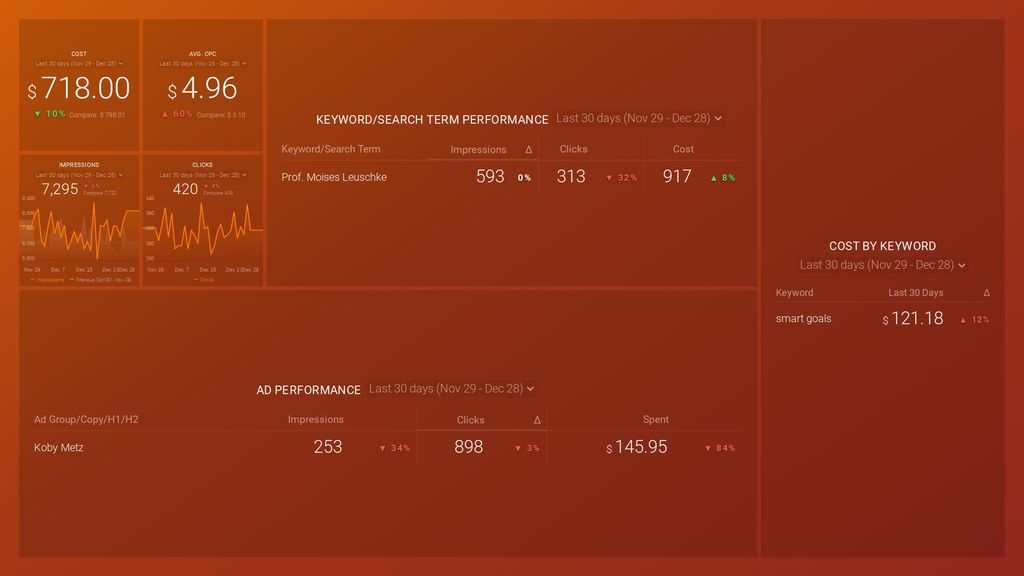The height and width of the screenshot is (576, 1024).
Task: Click the green 10% decrease indicator under COST
Action: 48,113
